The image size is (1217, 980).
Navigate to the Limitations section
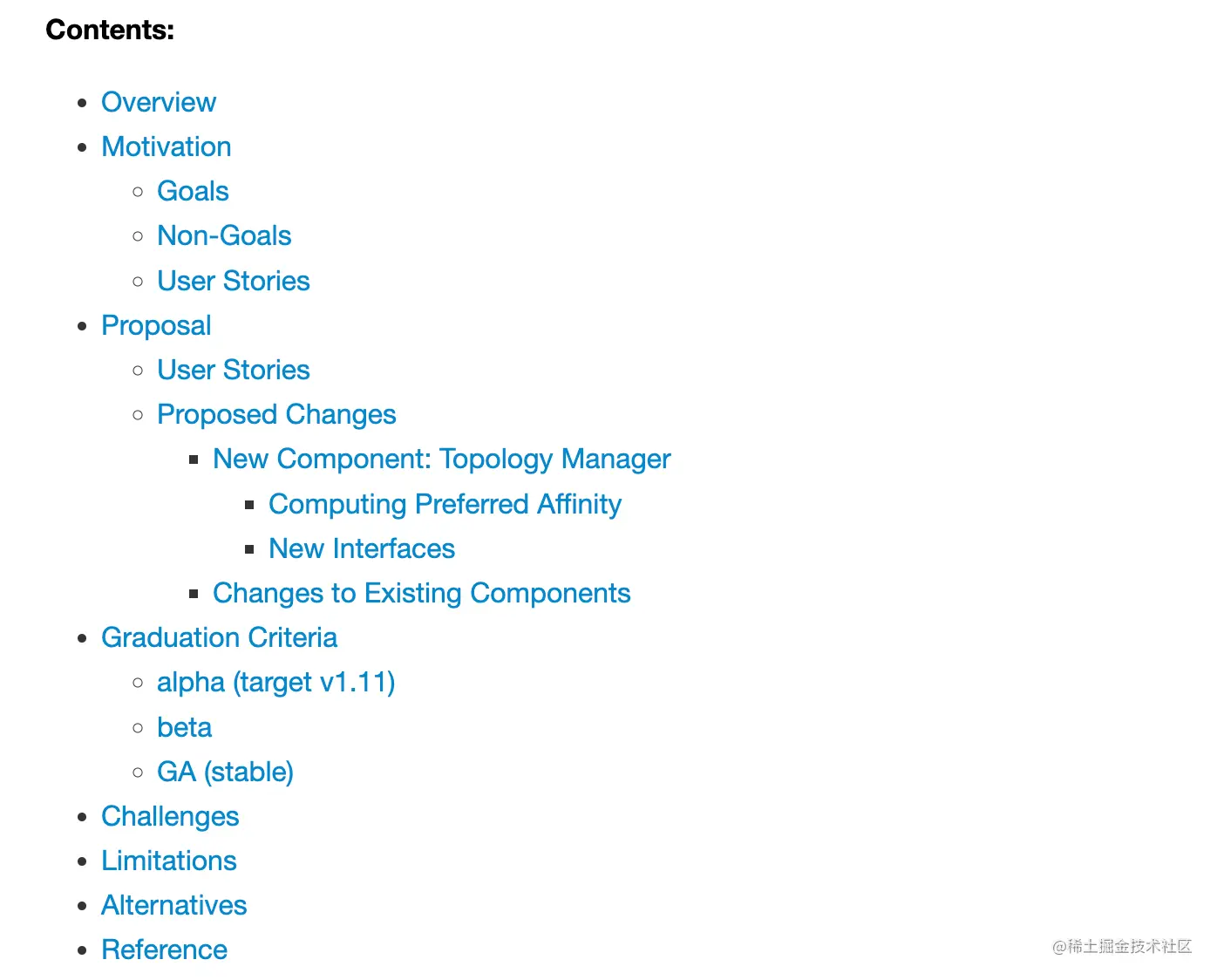(169, 861)
